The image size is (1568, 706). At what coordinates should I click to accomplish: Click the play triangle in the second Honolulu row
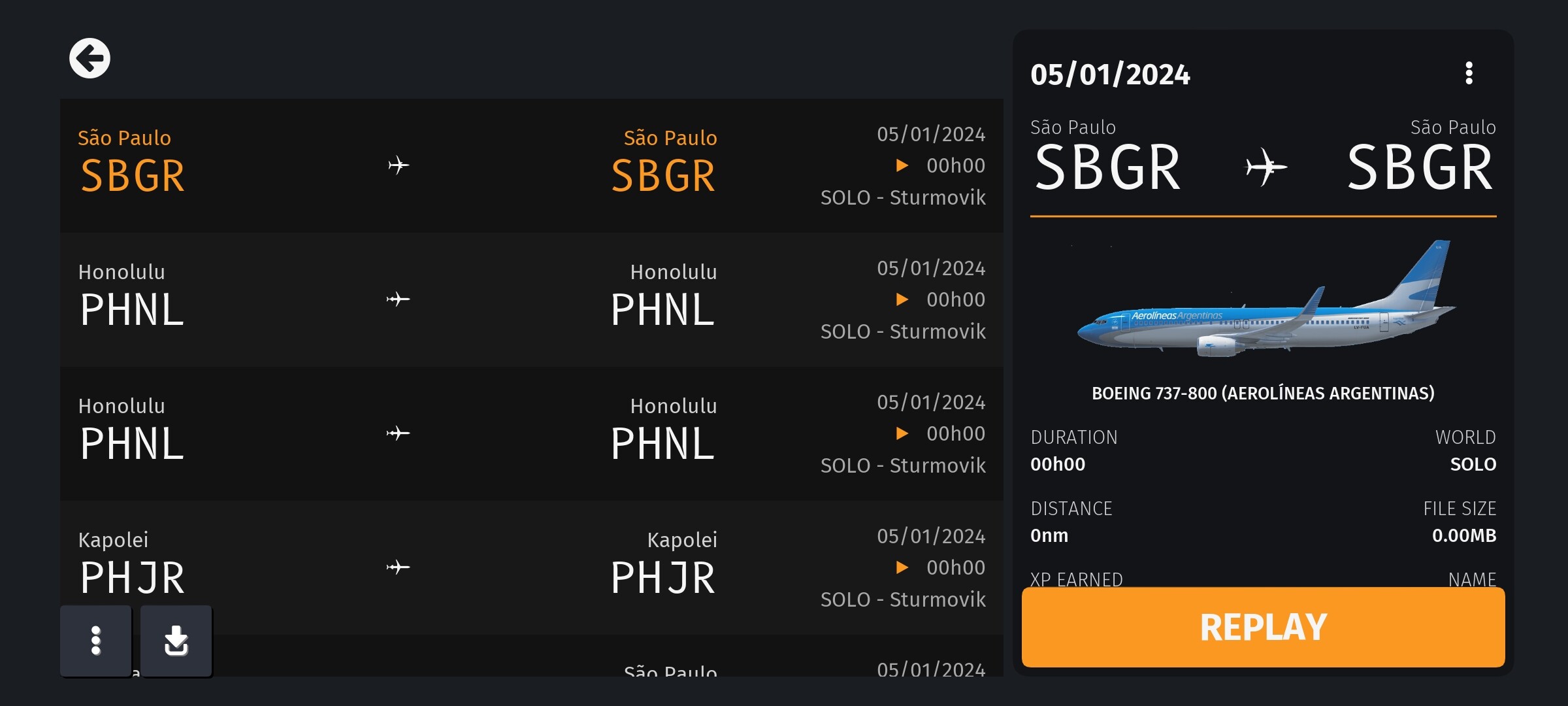tap(902, 433)
